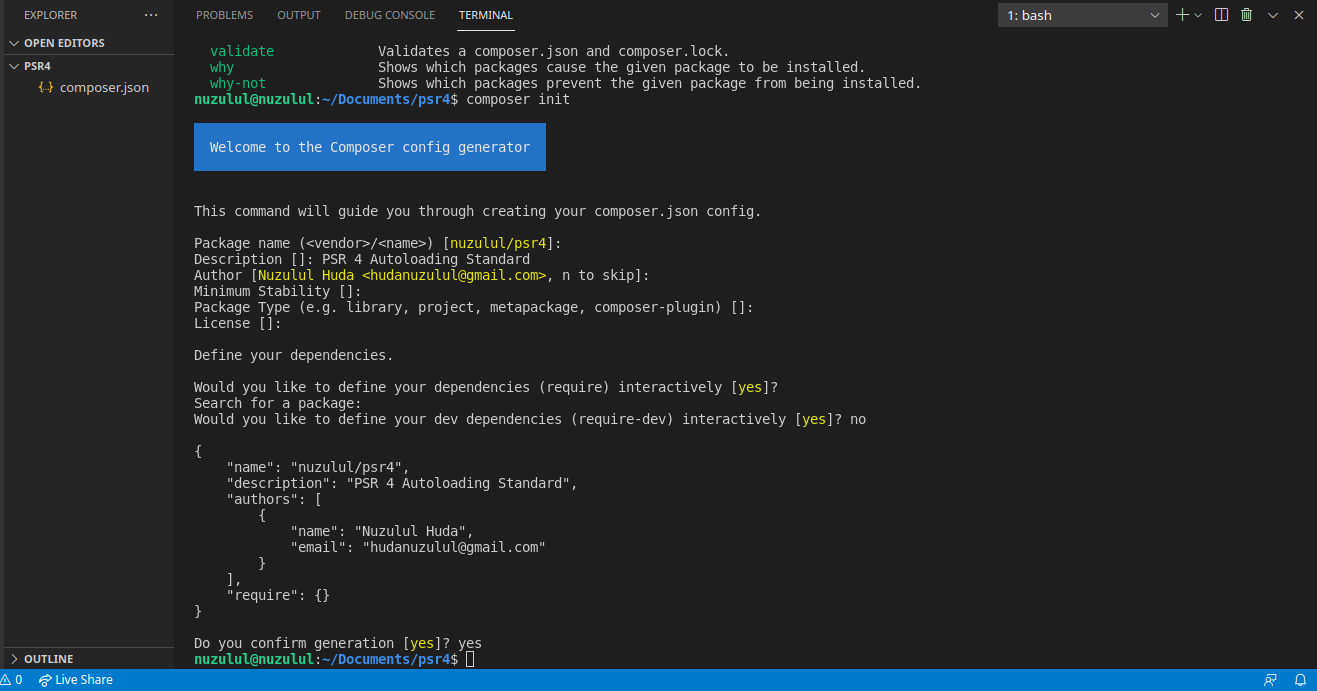Start Live Share session
Viewport: 1317px width, 691px height.
[76, 680]
